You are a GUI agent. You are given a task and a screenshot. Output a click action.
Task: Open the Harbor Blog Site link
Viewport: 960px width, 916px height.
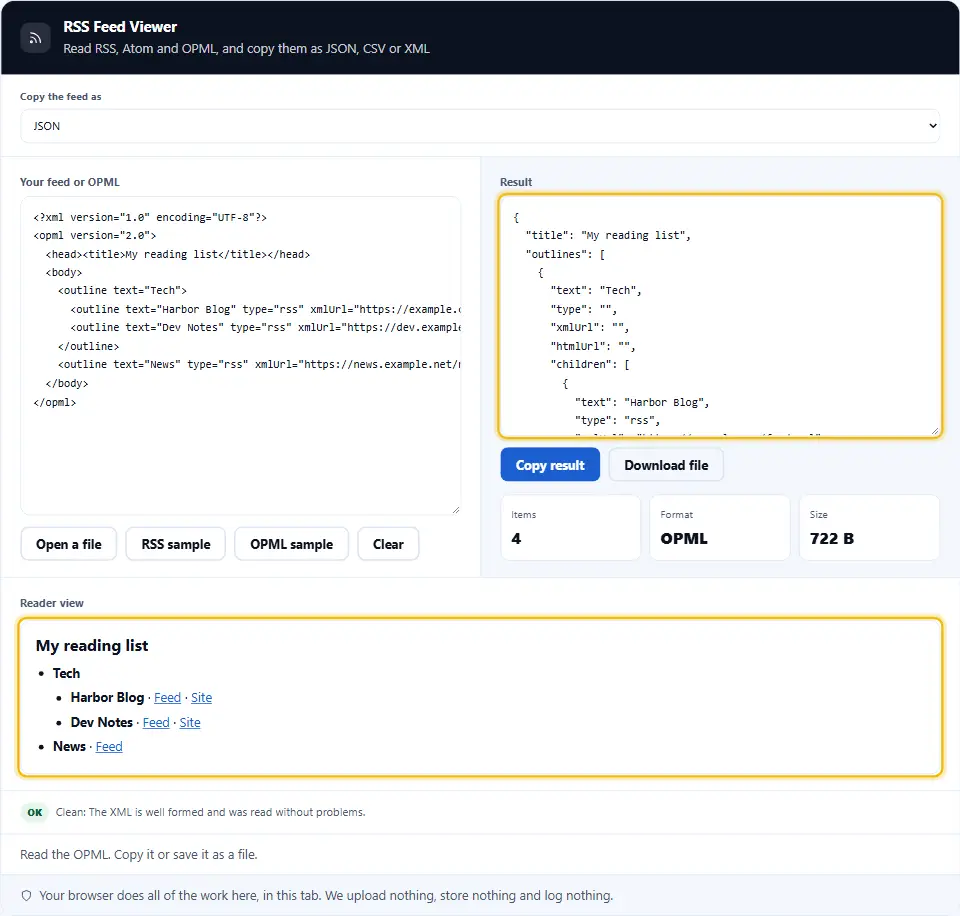201,697
